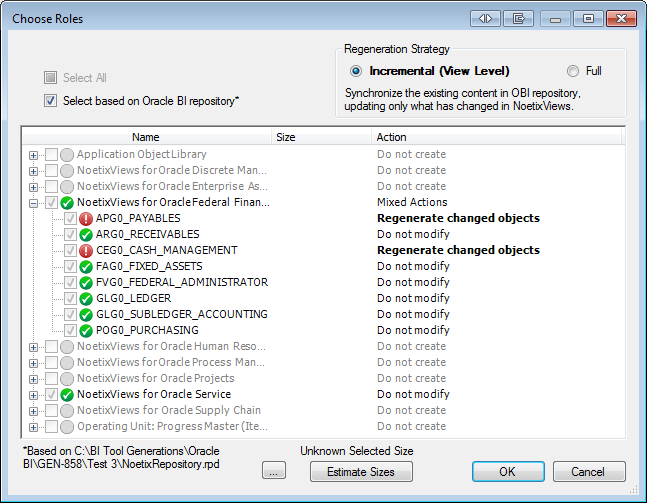Viewport: 647px width, 503px height.
Task: Toggle checkbox for ARG0_RECEIVABLES role
Action: click(70, 234)
